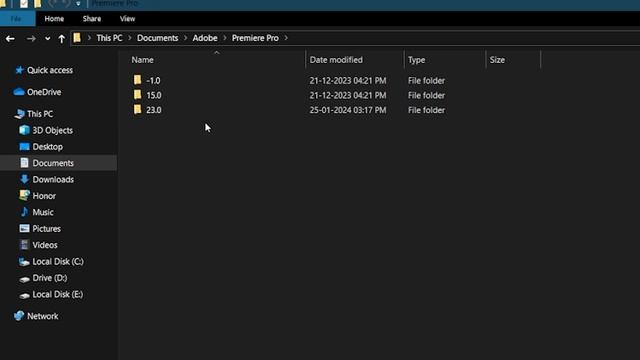Image resolution: width=640 pixels, height=360 pixels.
Task: Click the Drive (D:) drive icon
Action: (x=24, y=279)
